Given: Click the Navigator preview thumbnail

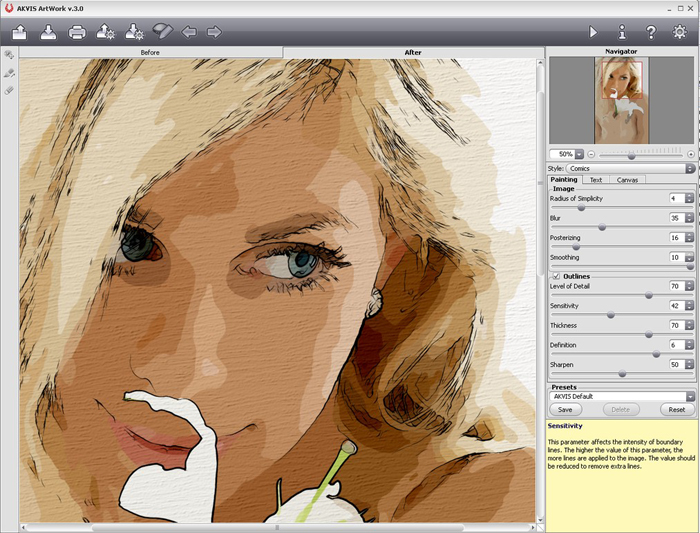Looking at the screenshot, I should point(621,100).
